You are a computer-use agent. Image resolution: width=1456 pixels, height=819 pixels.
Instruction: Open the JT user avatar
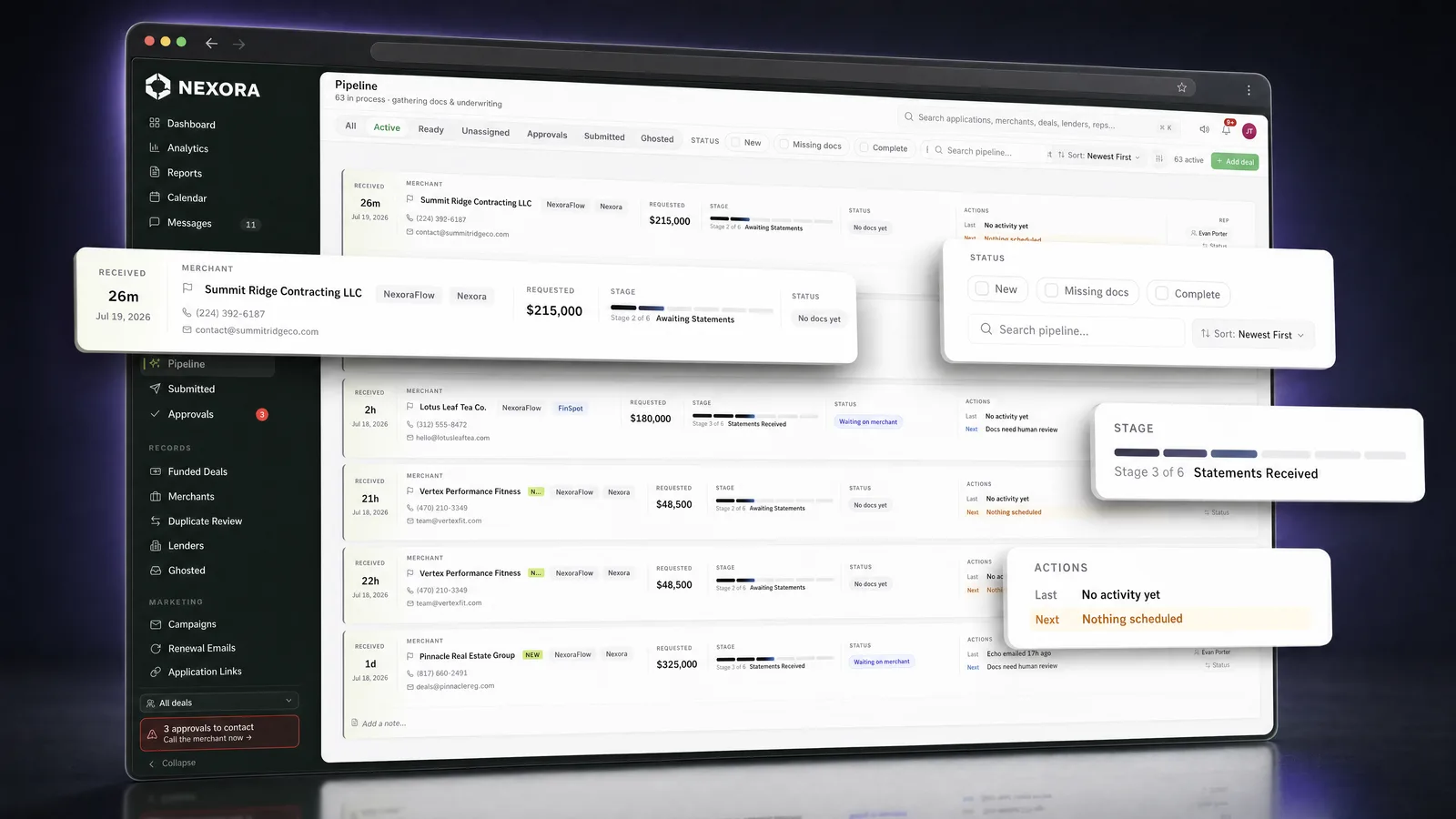[x=1249, y=131]
